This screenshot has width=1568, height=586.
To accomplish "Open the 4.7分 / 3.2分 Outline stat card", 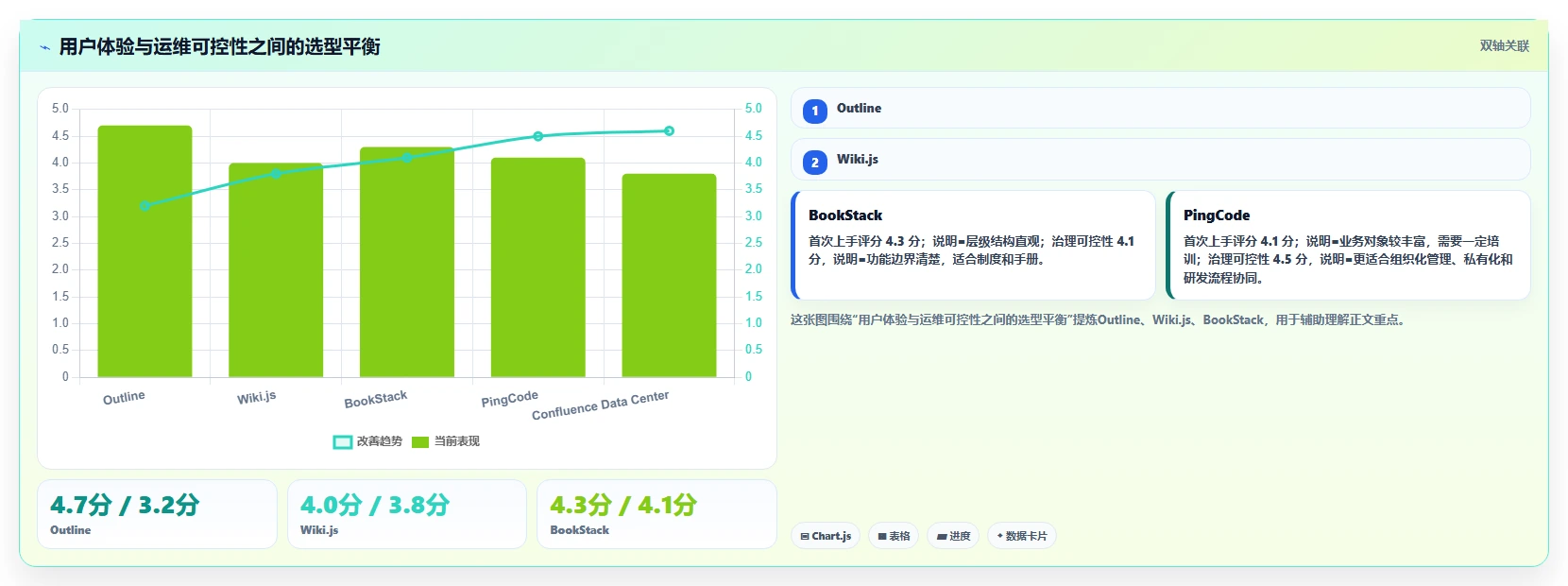I will (x=157, y=514).
